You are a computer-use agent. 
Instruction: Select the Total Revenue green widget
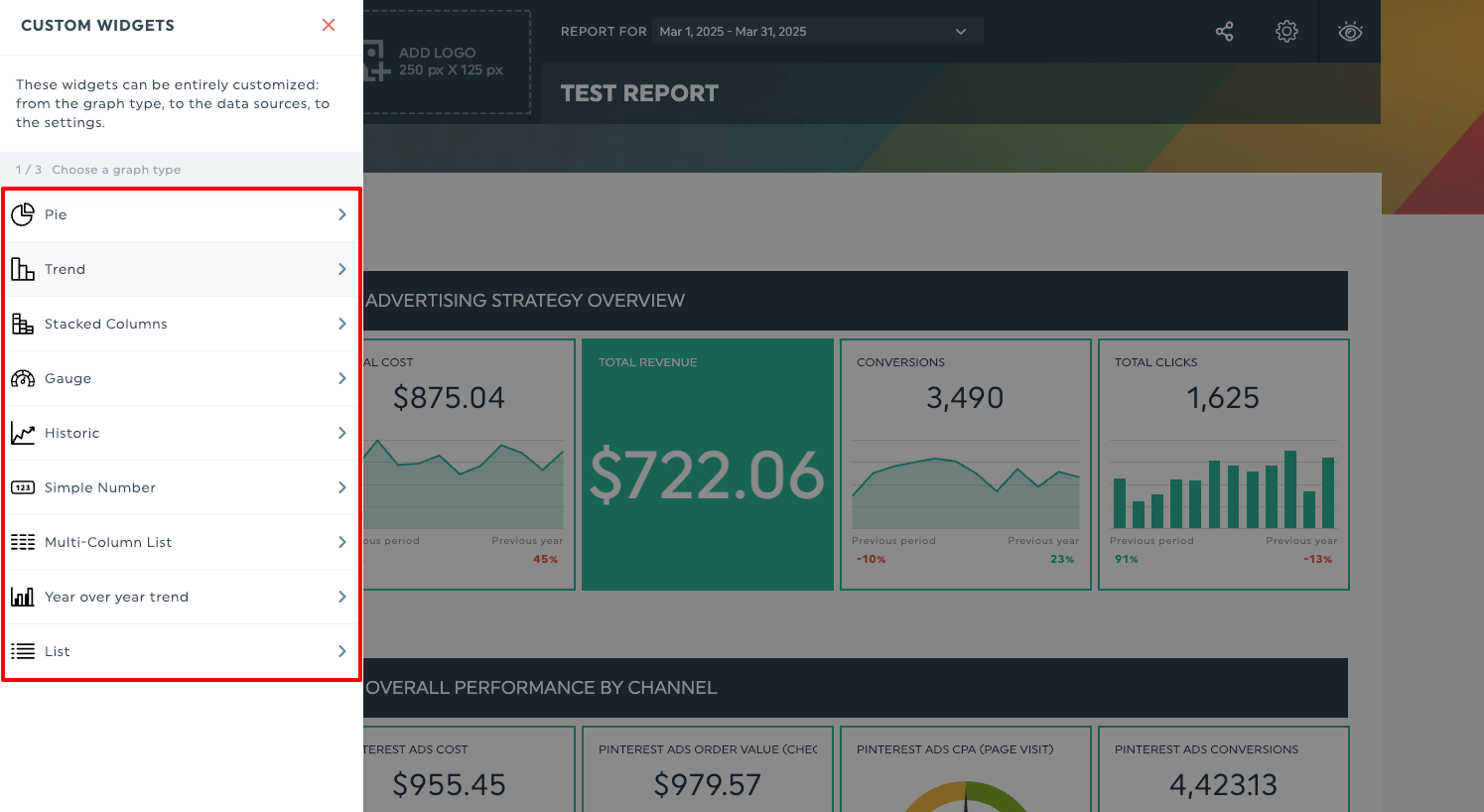(707, 463)
